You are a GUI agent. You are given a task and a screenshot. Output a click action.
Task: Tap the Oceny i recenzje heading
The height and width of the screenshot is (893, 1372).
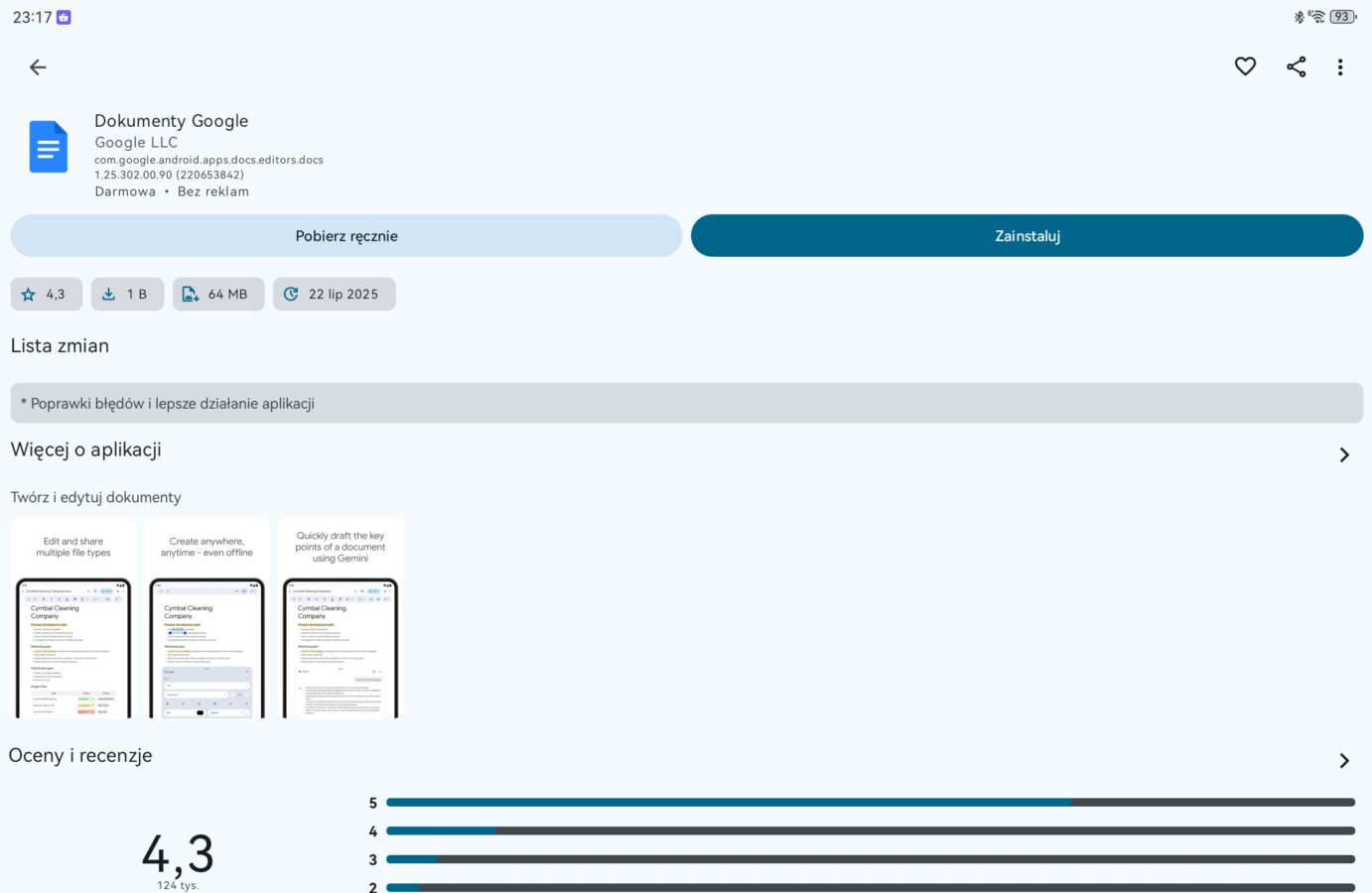tap(80, 756)
